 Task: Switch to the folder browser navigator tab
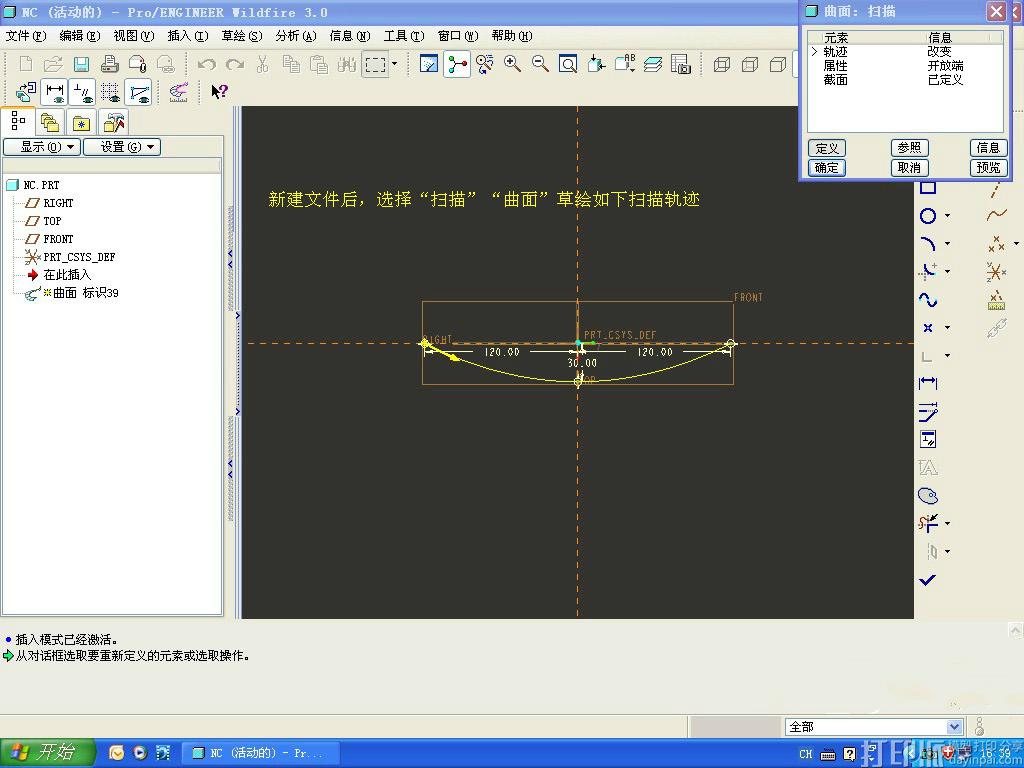50,123
